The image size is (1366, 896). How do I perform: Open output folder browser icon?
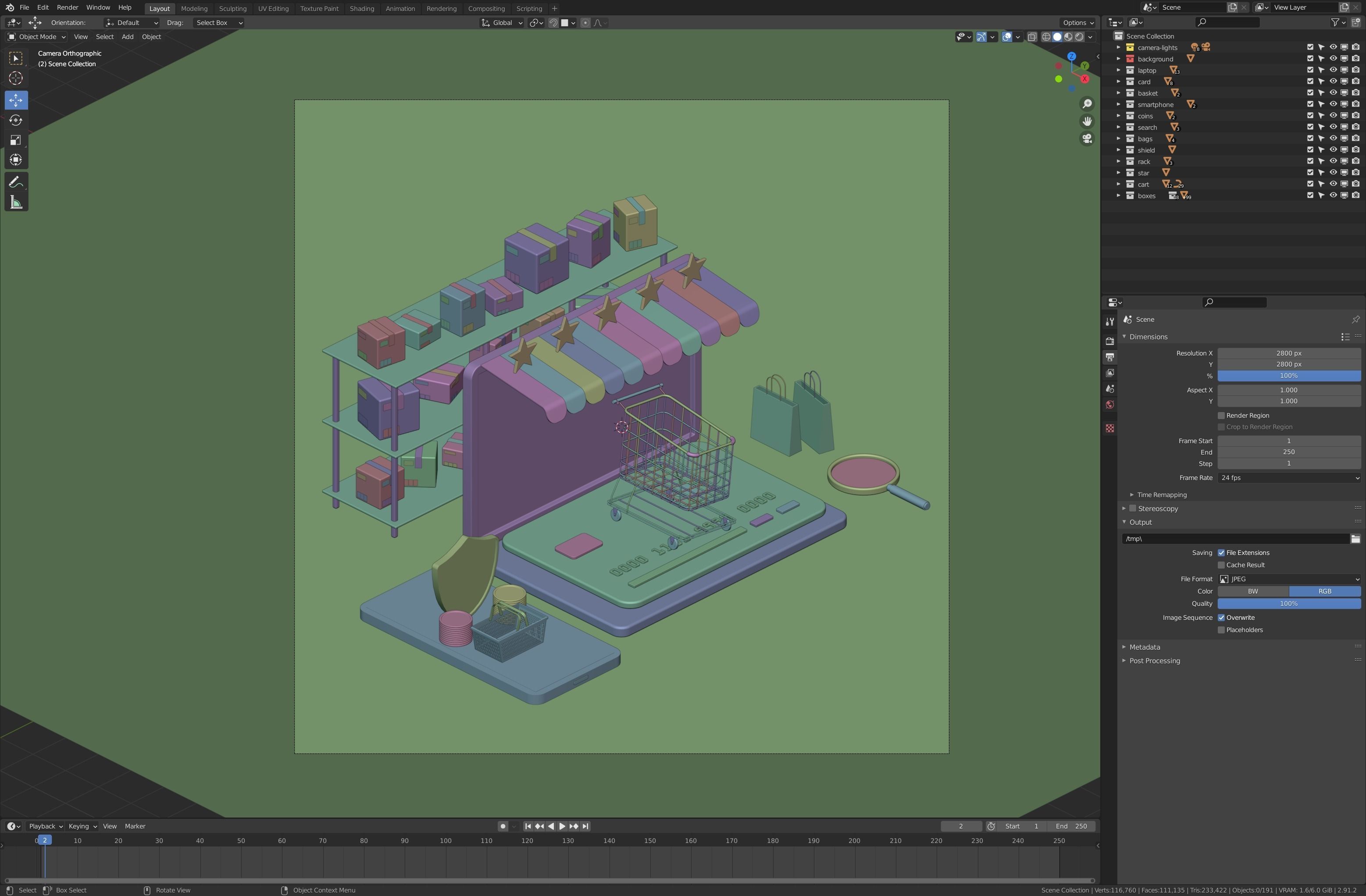pyautogui.click(x=1355, y=539)
